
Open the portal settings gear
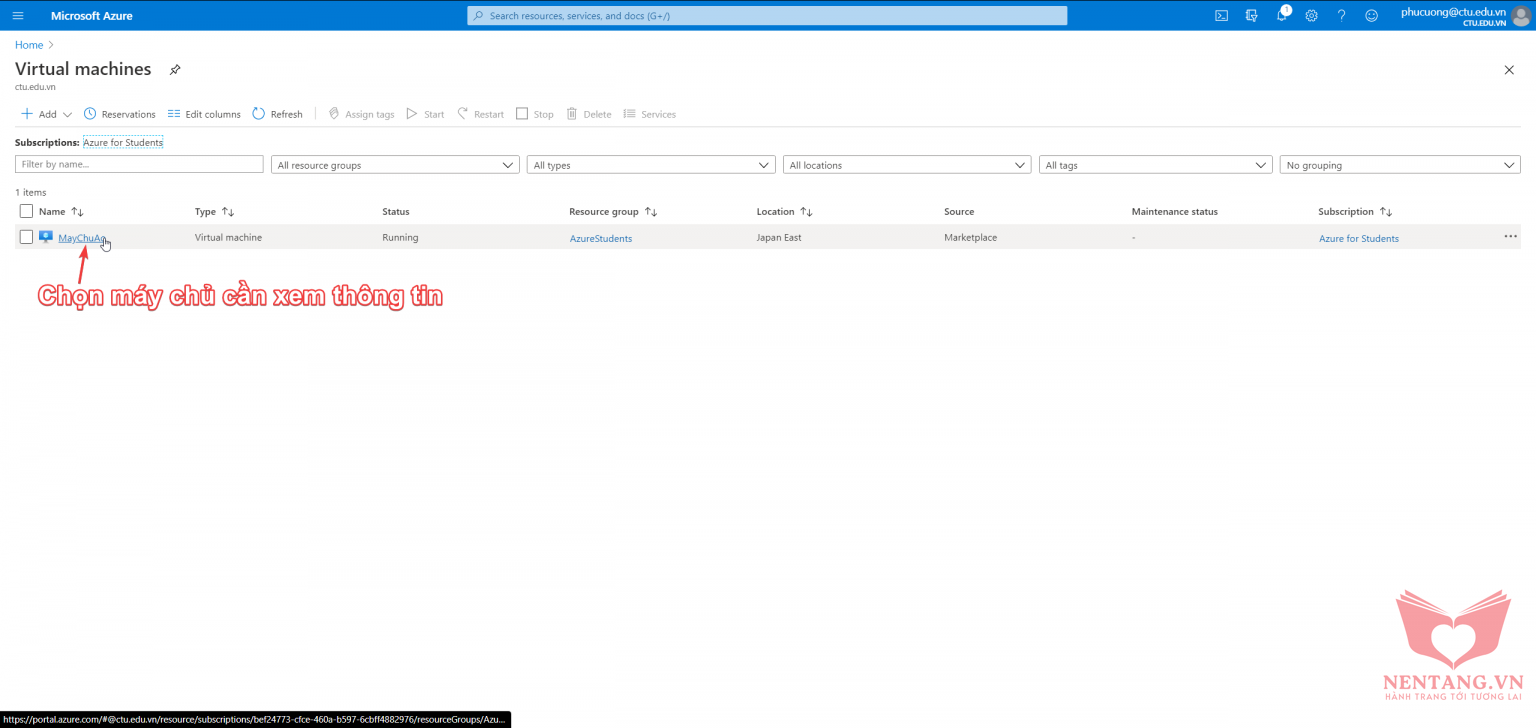(x=1311, y=15)
